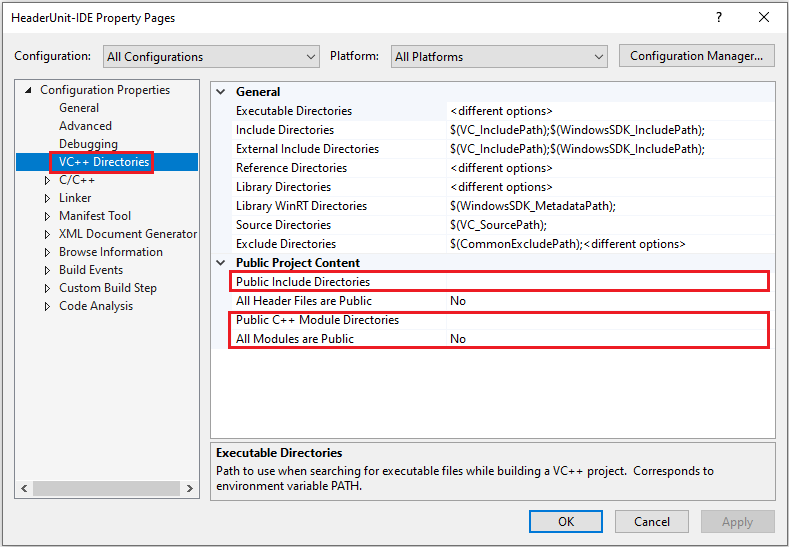The image size is (789, 547).
Task: Click the tree scrollbar right arrow
Action: pos(189,488)
